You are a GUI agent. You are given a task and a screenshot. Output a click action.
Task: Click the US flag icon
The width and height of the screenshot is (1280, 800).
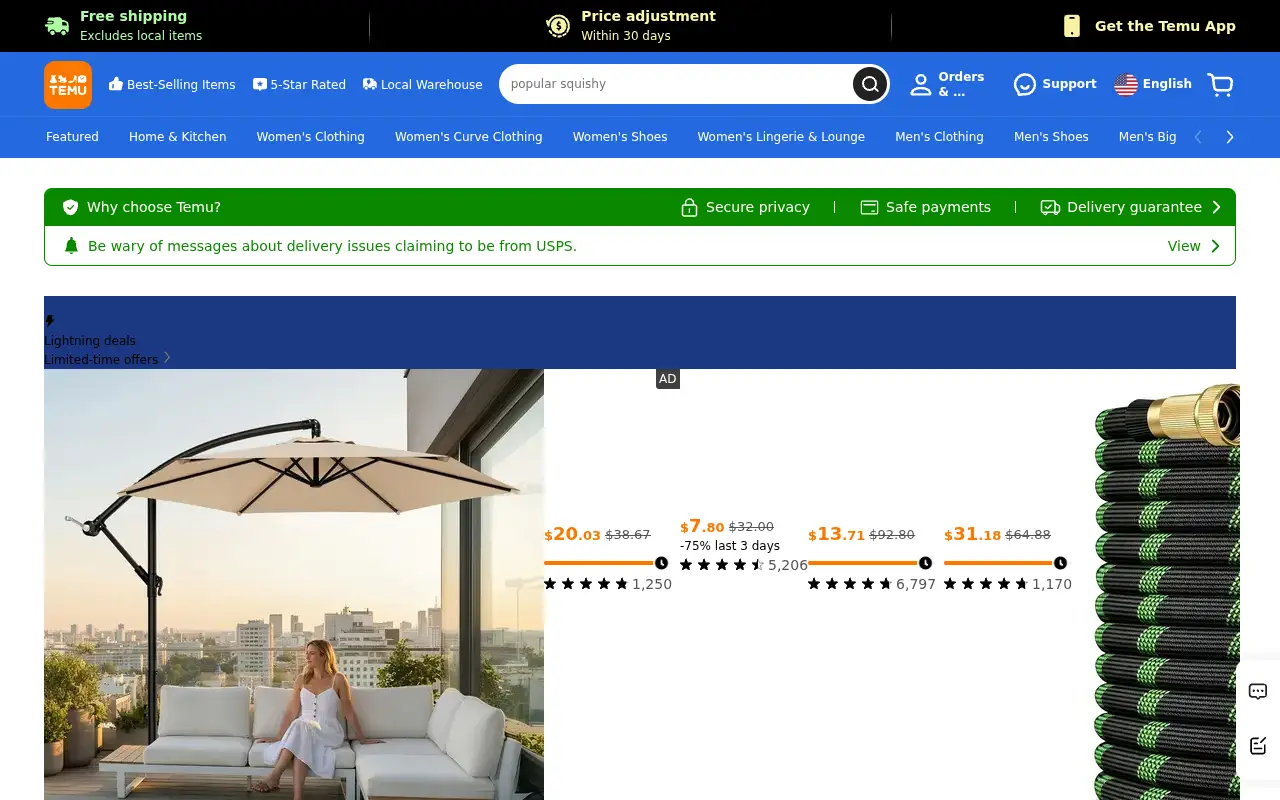point(1126,85)
